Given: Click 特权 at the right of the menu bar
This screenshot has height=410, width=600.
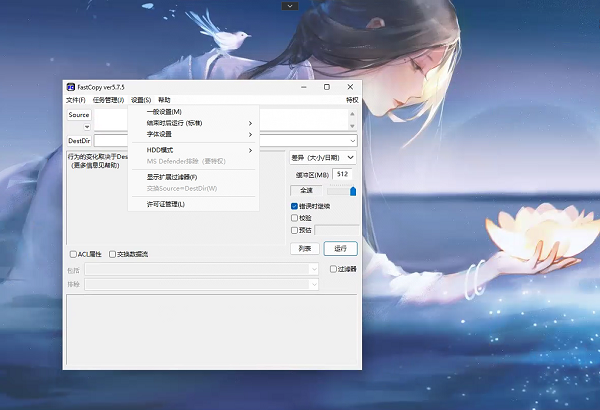Looking at the screenshot, I should click(x=352, y=100).
